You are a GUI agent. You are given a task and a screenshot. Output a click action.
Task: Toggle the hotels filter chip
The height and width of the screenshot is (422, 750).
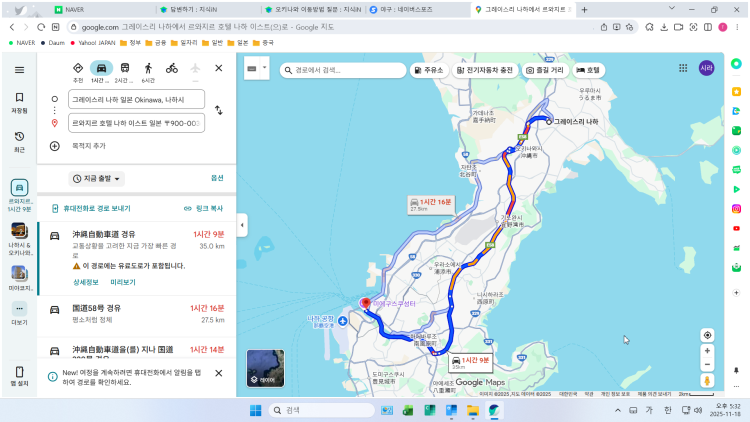(x=588, y=70)
